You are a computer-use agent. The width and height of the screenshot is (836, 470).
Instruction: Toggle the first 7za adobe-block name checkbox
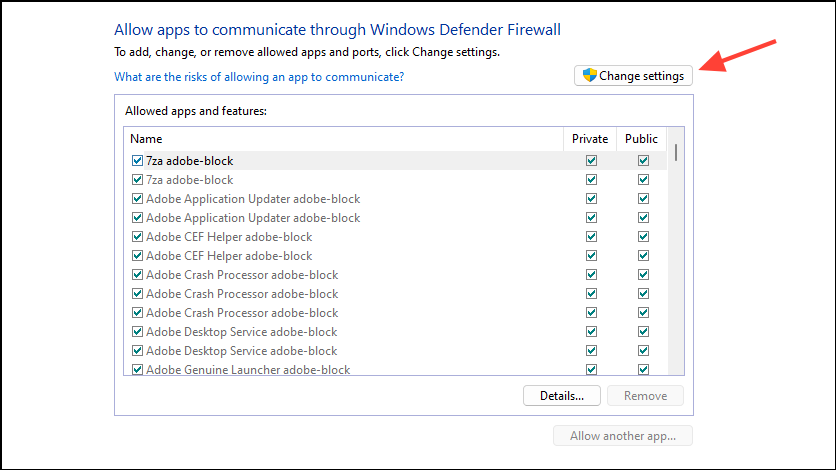point(137,161)
